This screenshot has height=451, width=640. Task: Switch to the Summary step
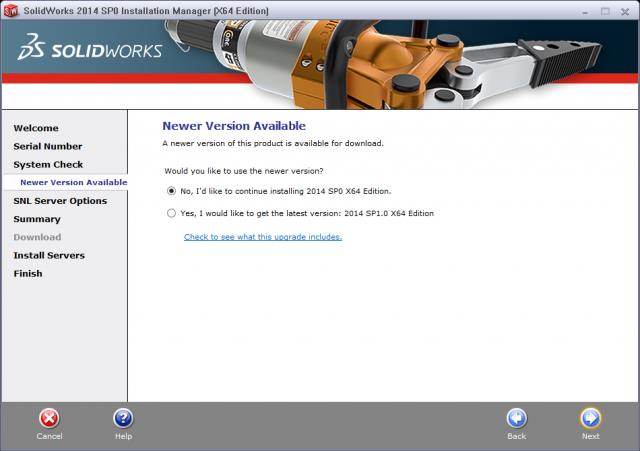click(37, 219)
